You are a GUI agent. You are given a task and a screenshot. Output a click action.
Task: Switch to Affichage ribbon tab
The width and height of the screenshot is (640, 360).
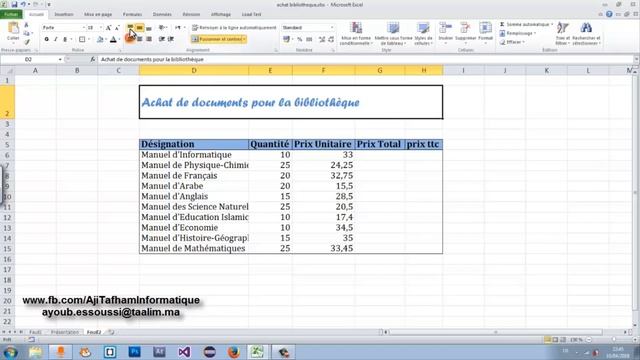tap(221, 14)
